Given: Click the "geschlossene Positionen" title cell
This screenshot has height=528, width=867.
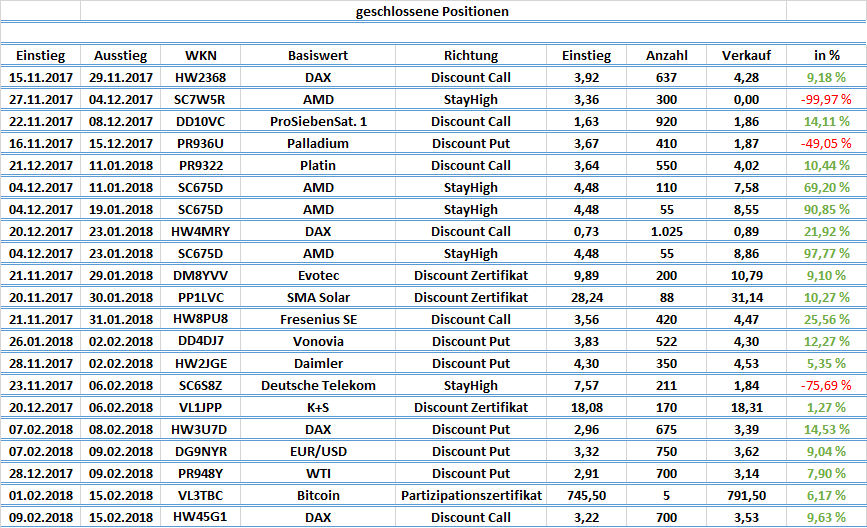Looking at the screenshot, I should (432, 12).
